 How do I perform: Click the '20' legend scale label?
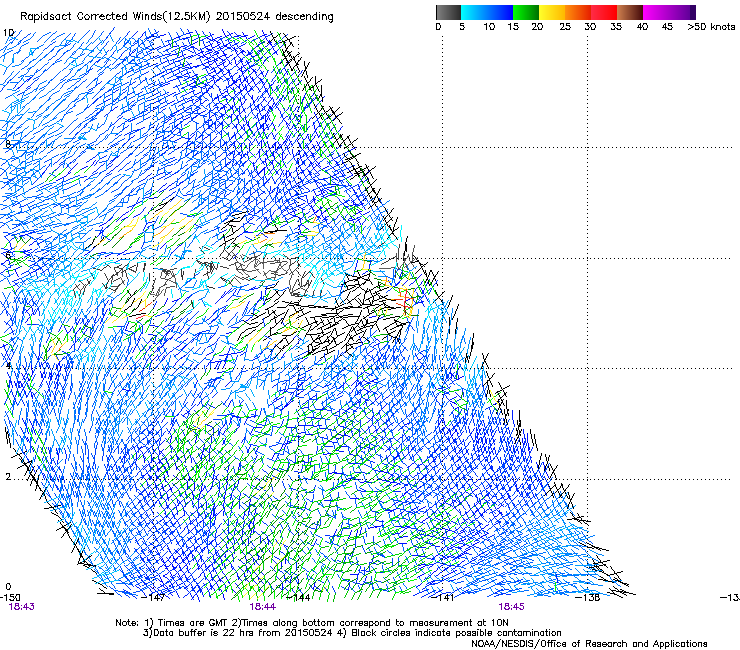[x=537, y=27]
